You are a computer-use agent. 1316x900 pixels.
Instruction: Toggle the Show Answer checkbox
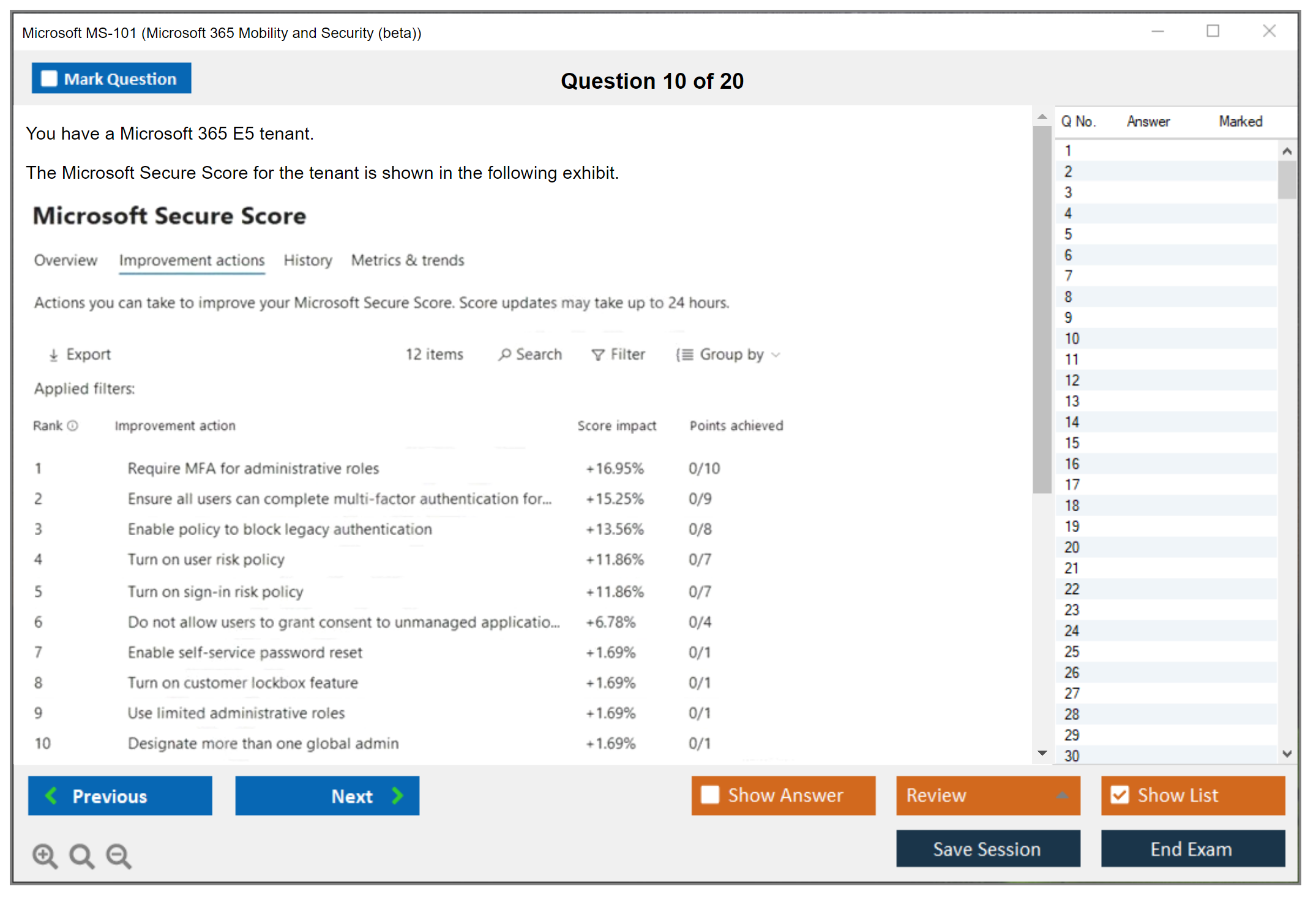[710, 795]
